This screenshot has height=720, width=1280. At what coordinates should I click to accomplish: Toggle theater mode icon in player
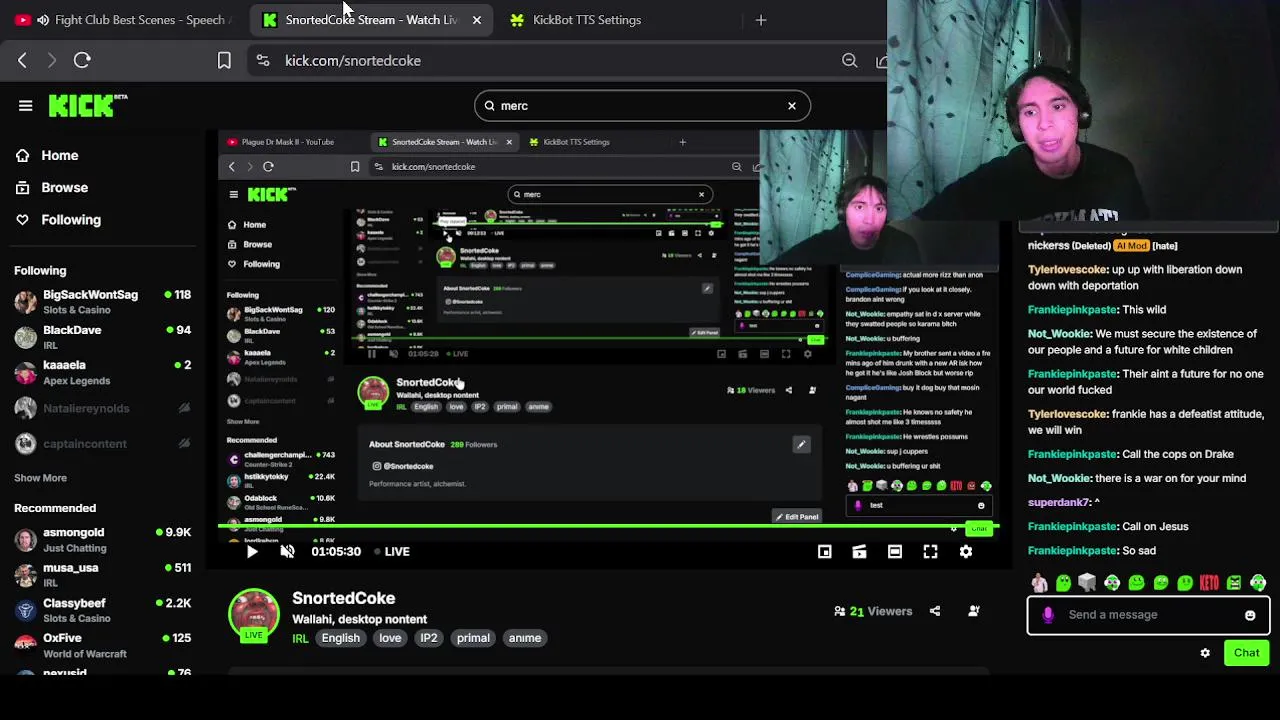(x=895, y=551)
